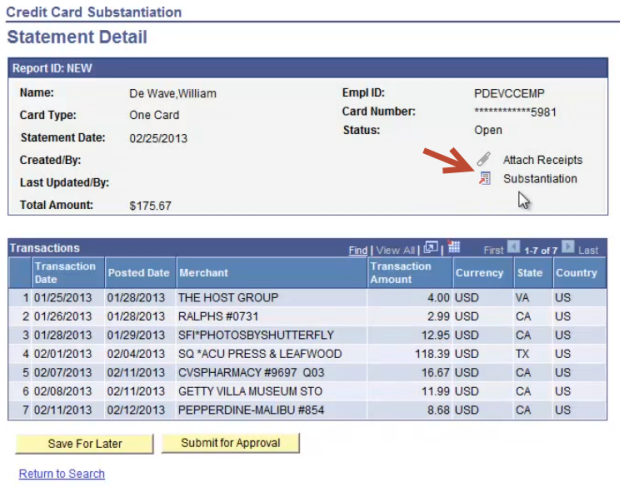This screenshot has width=620, height=492.
Task: Click the State column header
Action: (529, 273)
